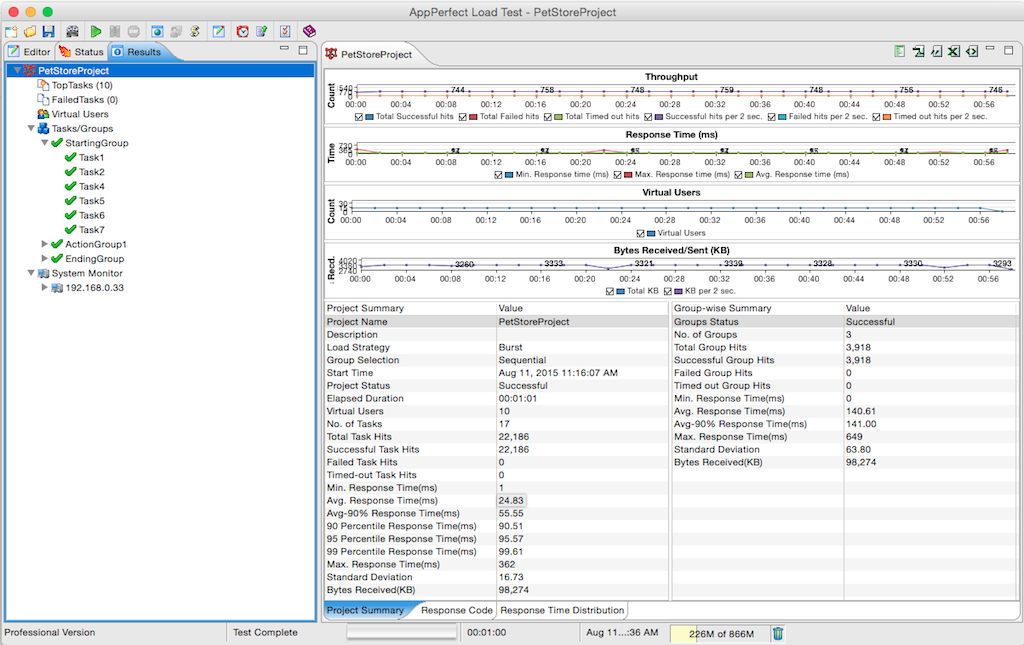Maximize the PetStoreProject results view
Screen dimensions: 1024x645
pyautogui.click(x=1009, y=50)
